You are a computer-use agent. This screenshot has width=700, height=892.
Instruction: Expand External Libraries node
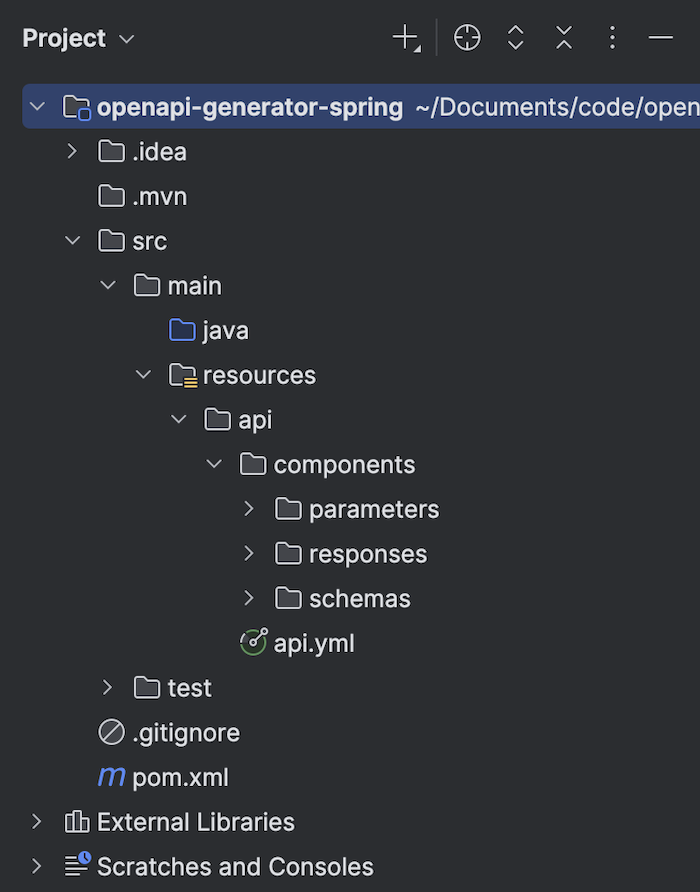click(37, 822)
